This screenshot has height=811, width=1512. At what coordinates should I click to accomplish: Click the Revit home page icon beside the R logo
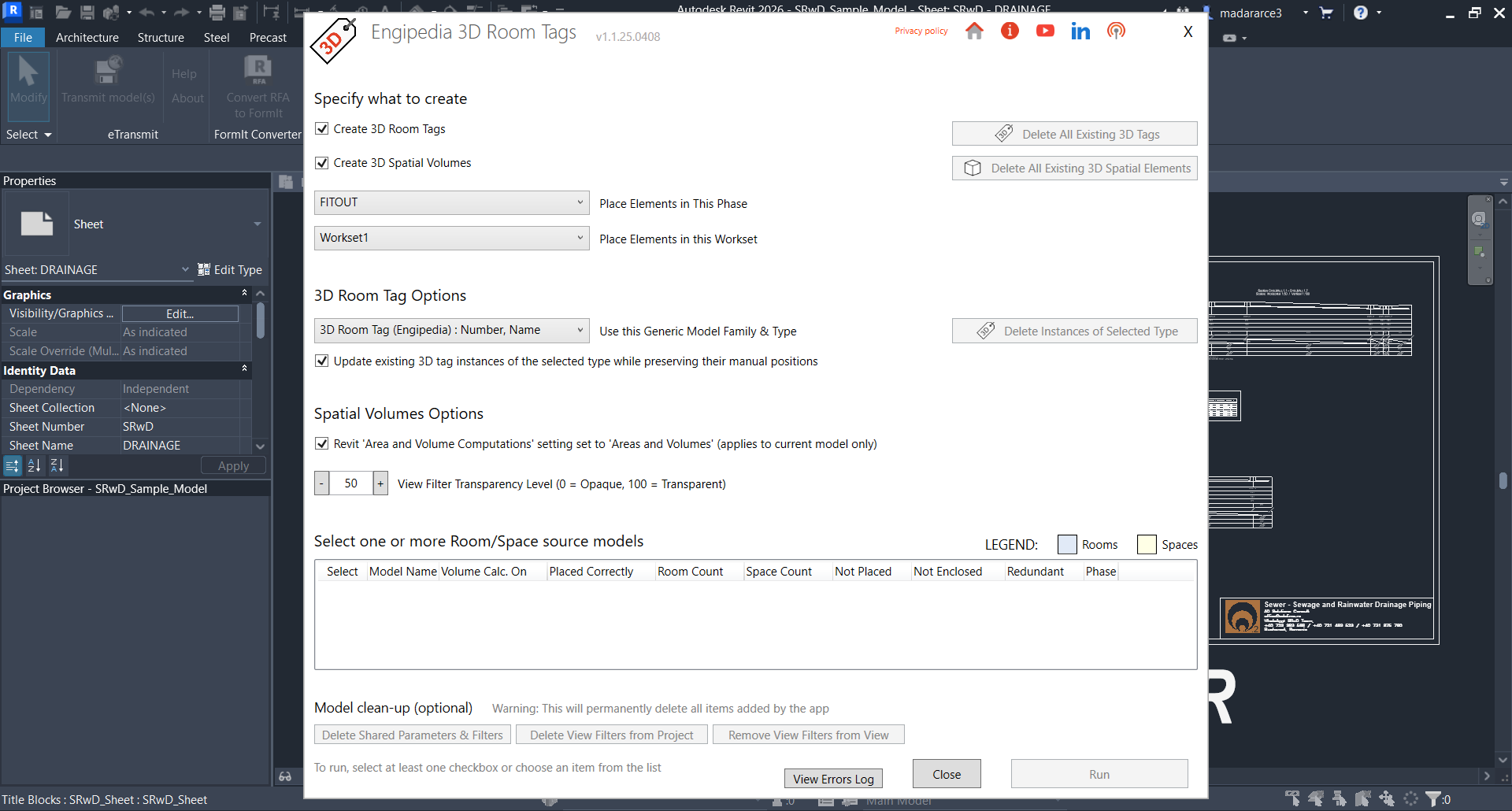coord(36,13)
